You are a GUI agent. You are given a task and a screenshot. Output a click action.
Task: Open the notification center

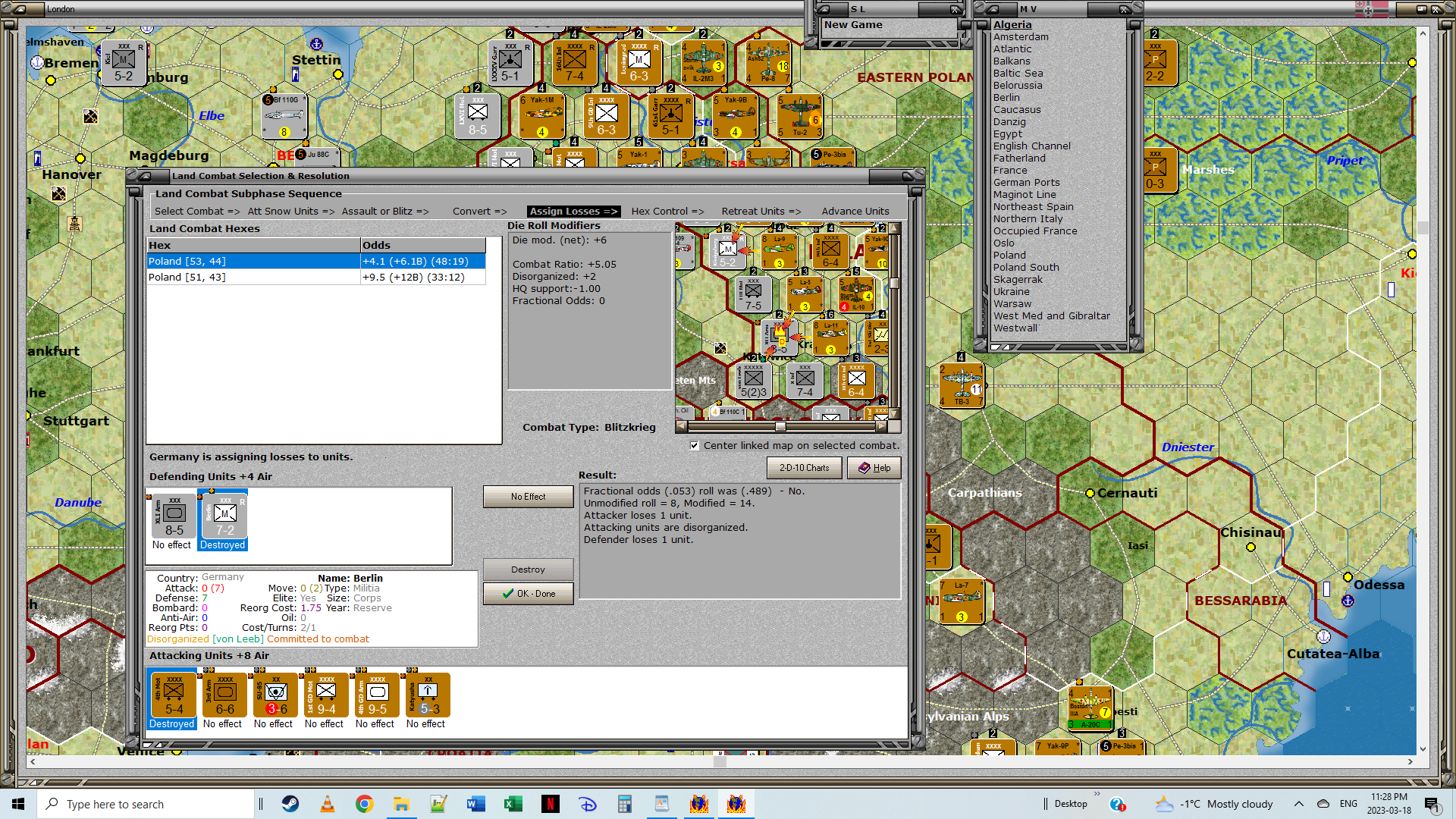(x=1432, y=804)
